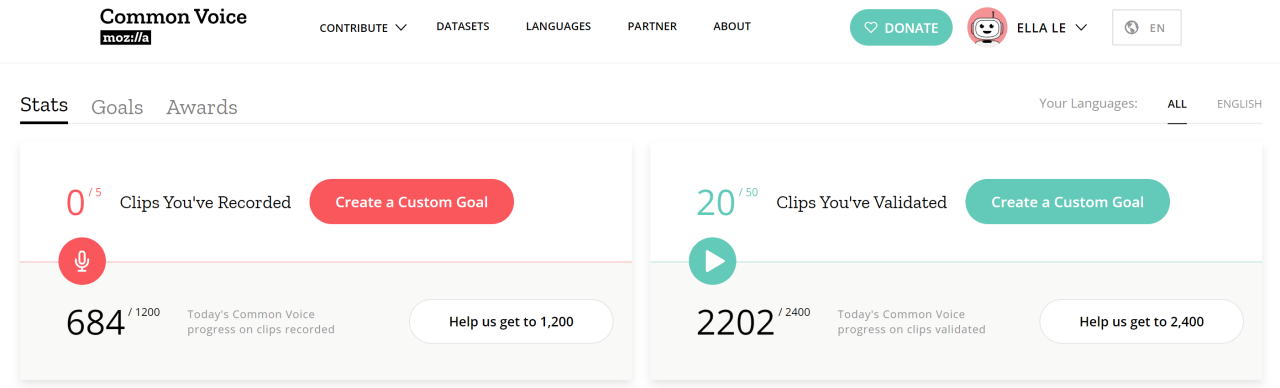The image size is (1280, 388).
Task: Click the red microphone icon
Action: click(82, 261)
